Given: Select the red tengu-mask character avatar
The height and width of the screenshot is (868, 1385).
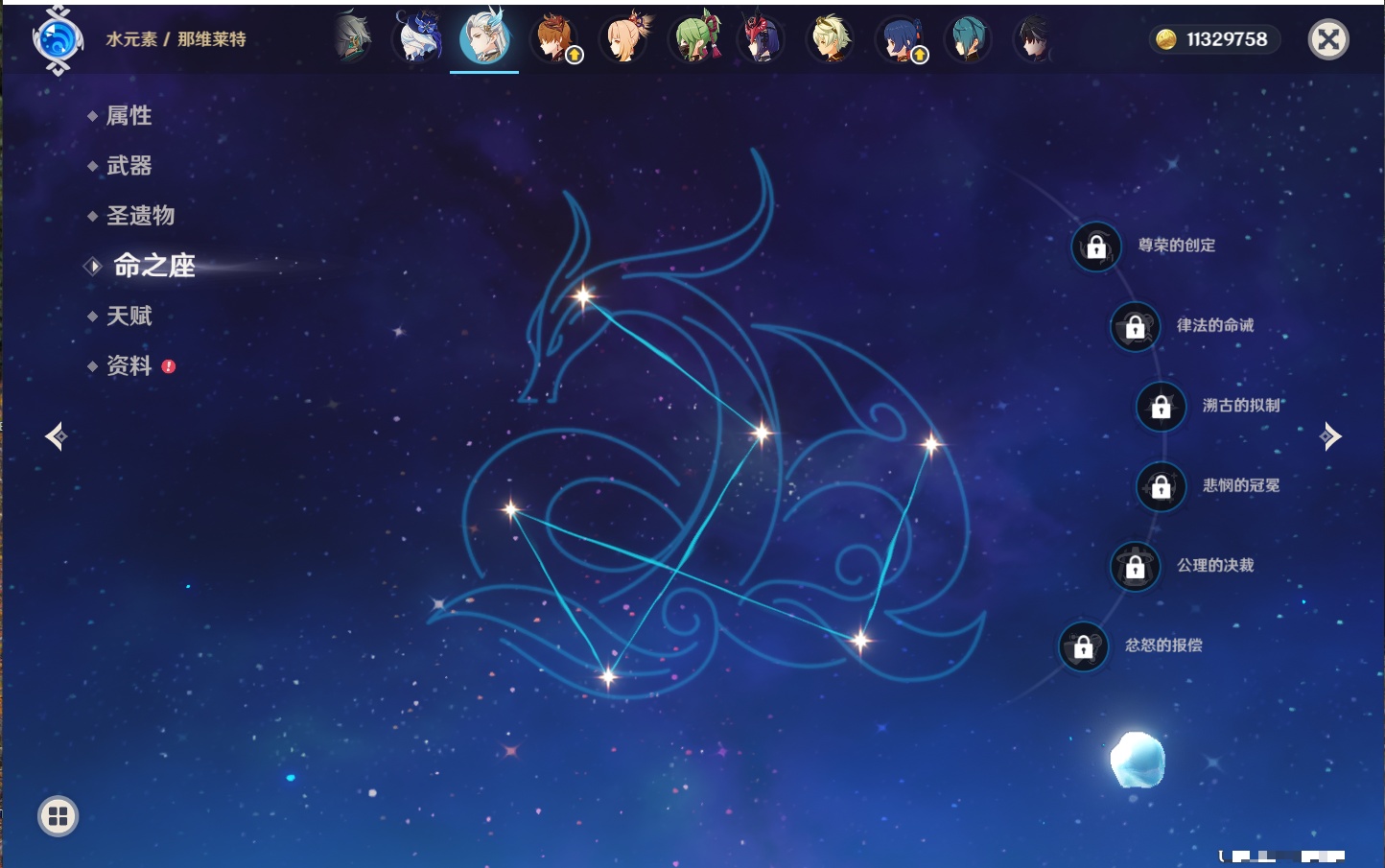Looking at the screenshot, I should pyautogui.click(x=761, y=38).
